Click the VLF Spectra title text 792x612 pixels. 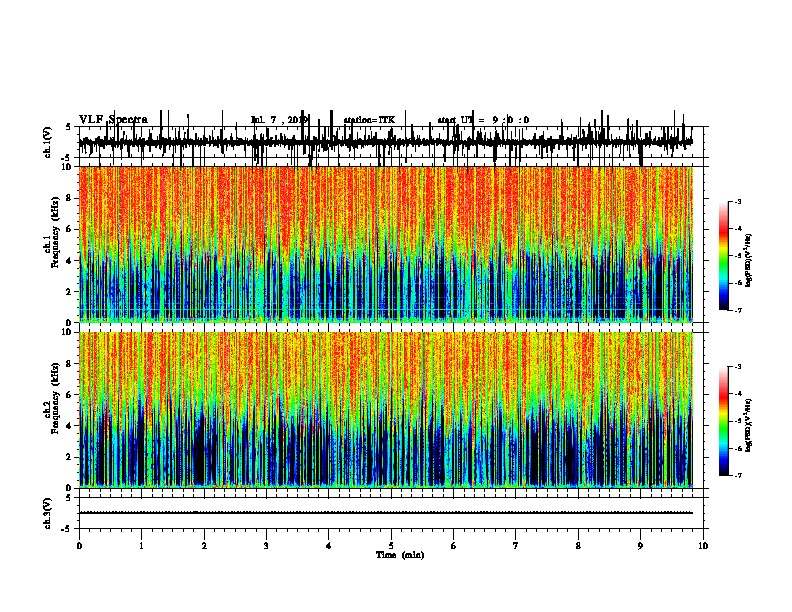click(113, 120)
